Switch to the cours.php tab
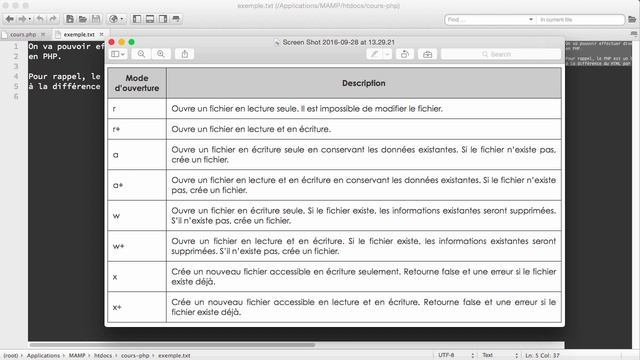Image resolution: width=640 pixels, height=360 pixels. [22, 35]
